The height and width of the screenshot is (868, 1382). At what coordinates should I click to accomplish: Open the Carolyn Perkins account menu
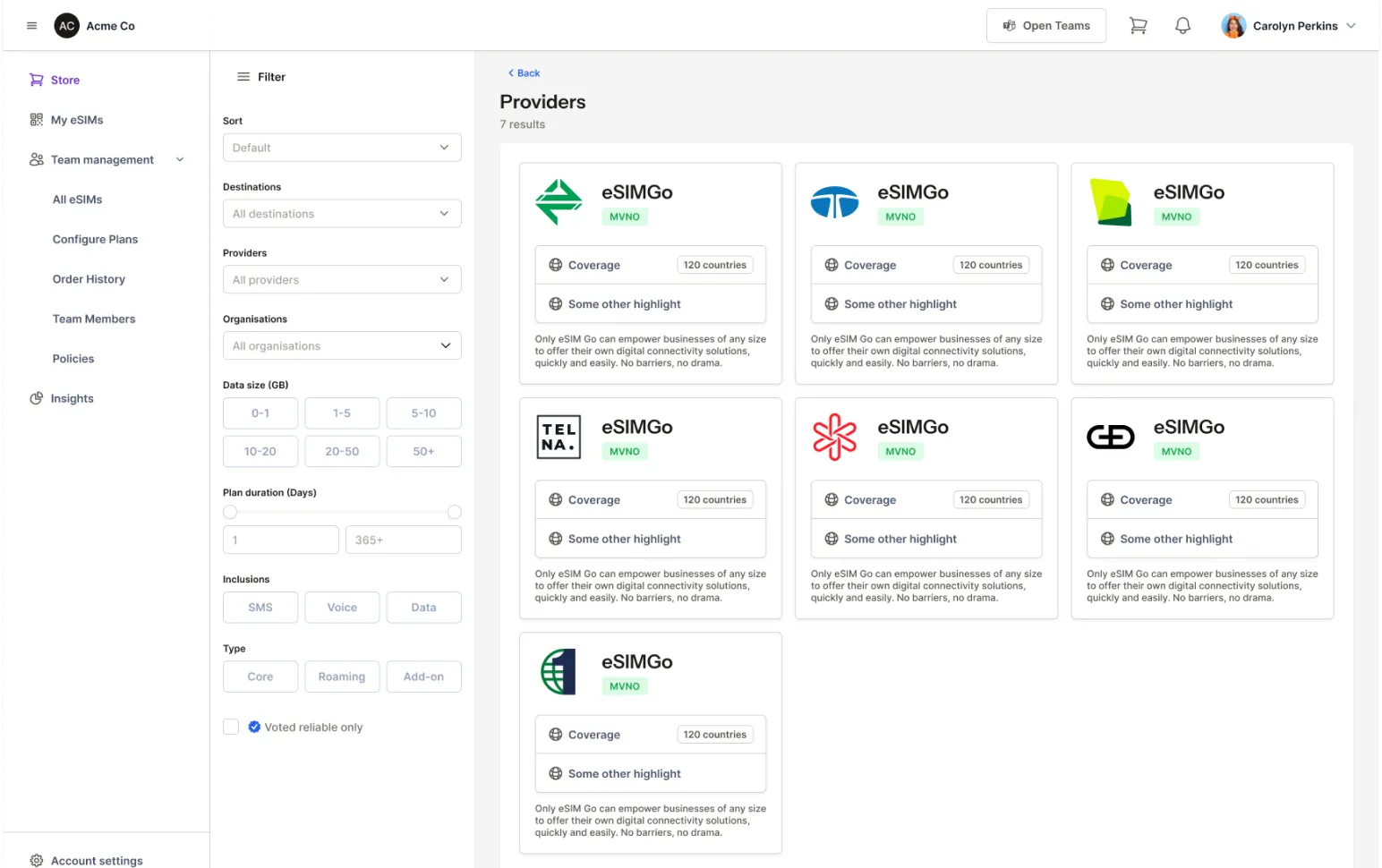(1289, 26)
